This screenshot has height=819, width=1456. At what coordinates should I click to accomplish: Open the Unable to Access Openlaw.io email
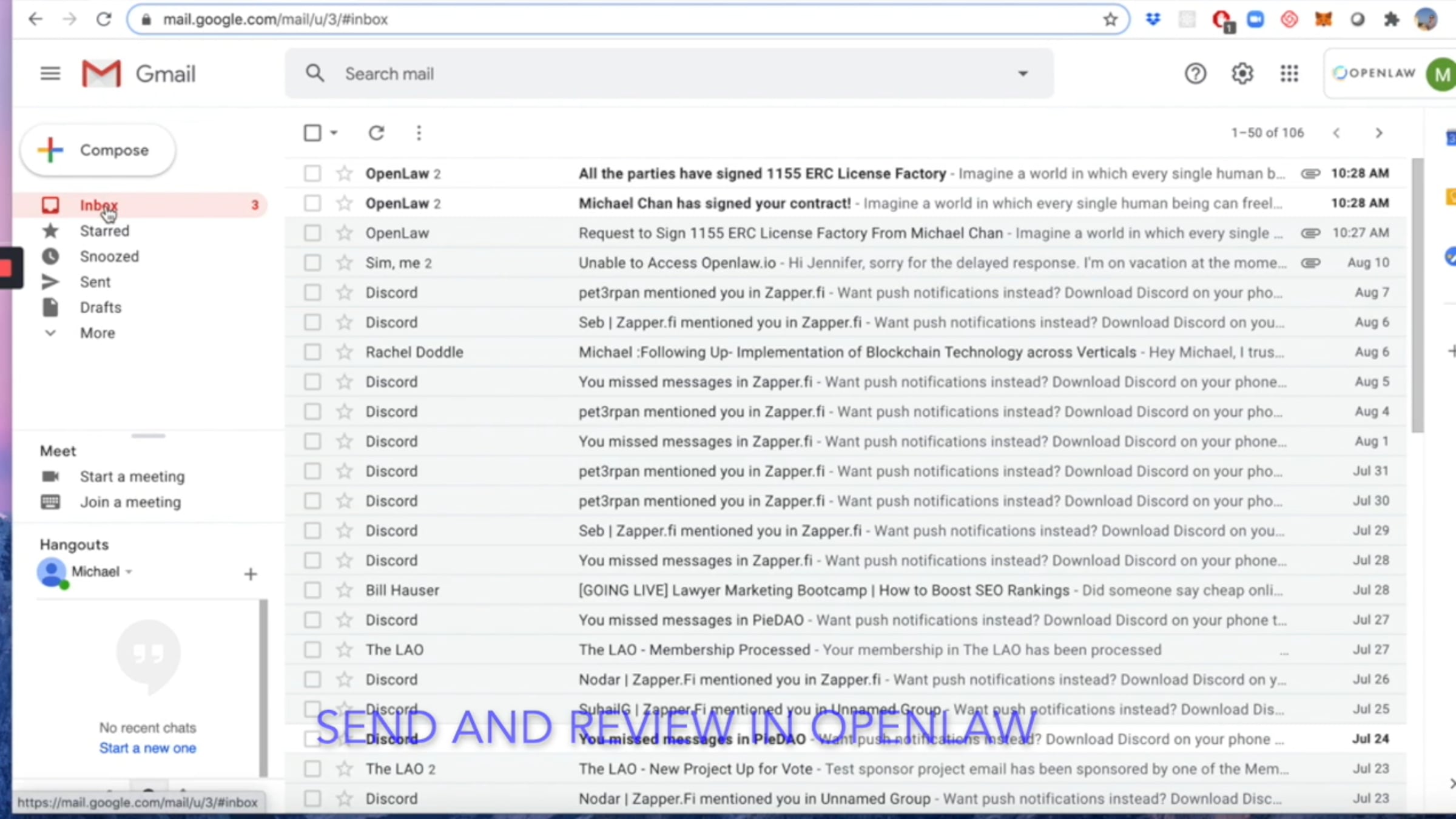[x=846, y=263]
